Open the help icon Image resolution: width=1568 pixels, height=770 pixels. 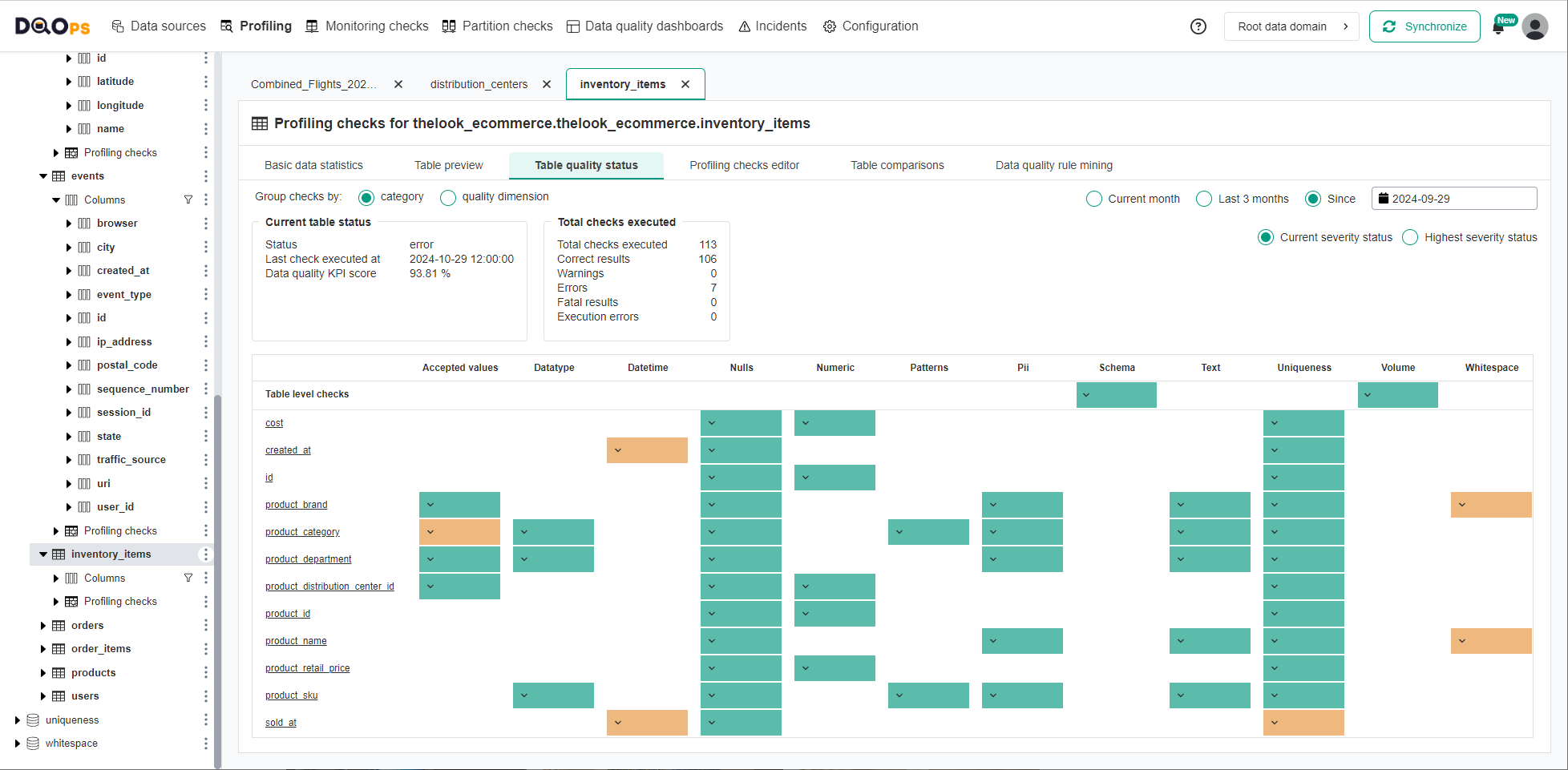click(1198, 26)
